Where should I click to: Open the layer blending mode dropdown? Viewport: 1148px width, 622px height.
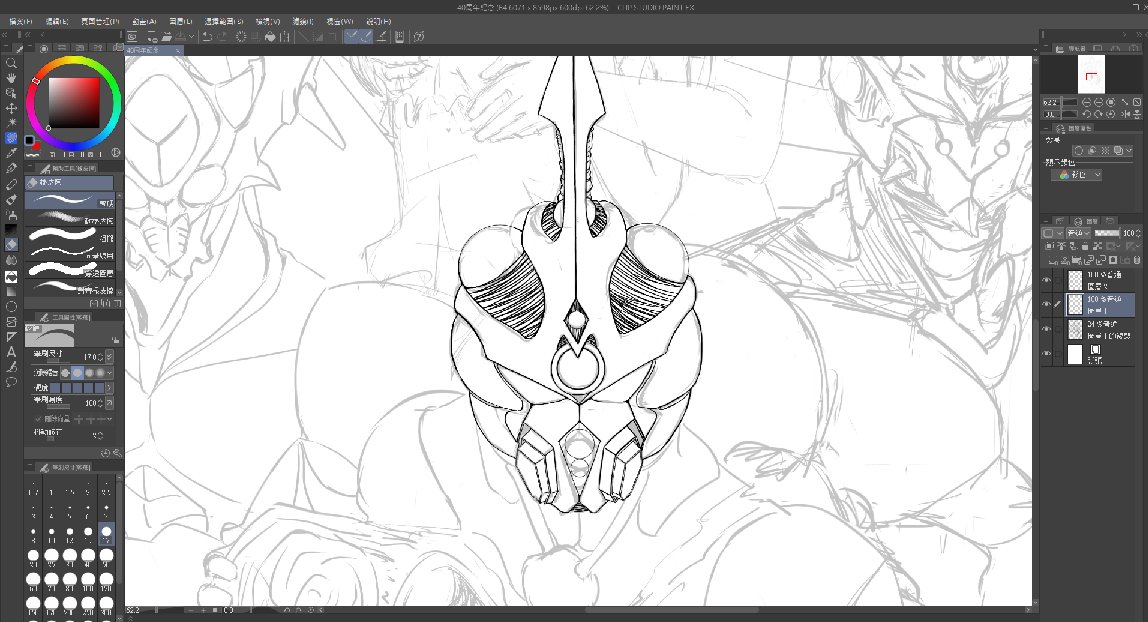1078,233
